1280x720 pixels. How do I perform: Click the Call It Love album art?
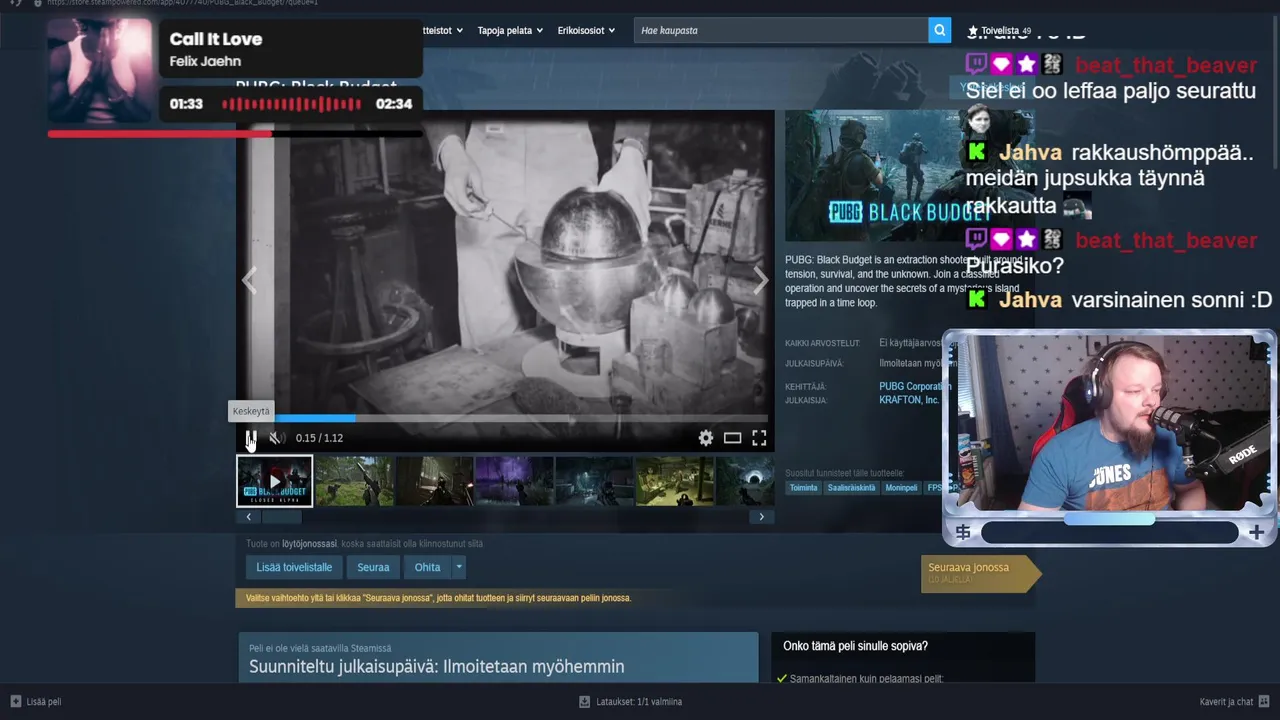tap(100, 70)
